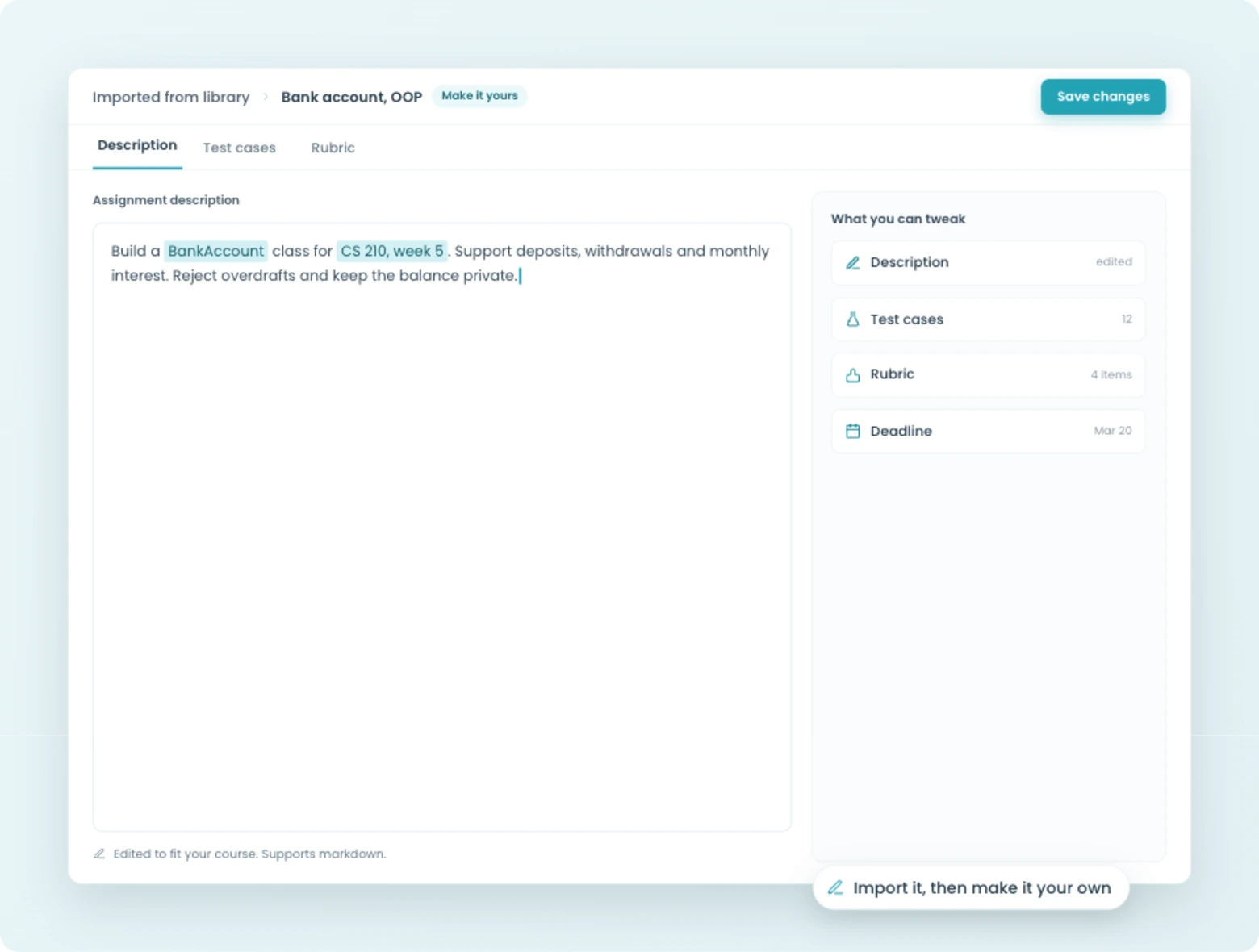Switch to the Description tab
The height and width of the screenshot is (952, 1259).
(x=137, y=146)
